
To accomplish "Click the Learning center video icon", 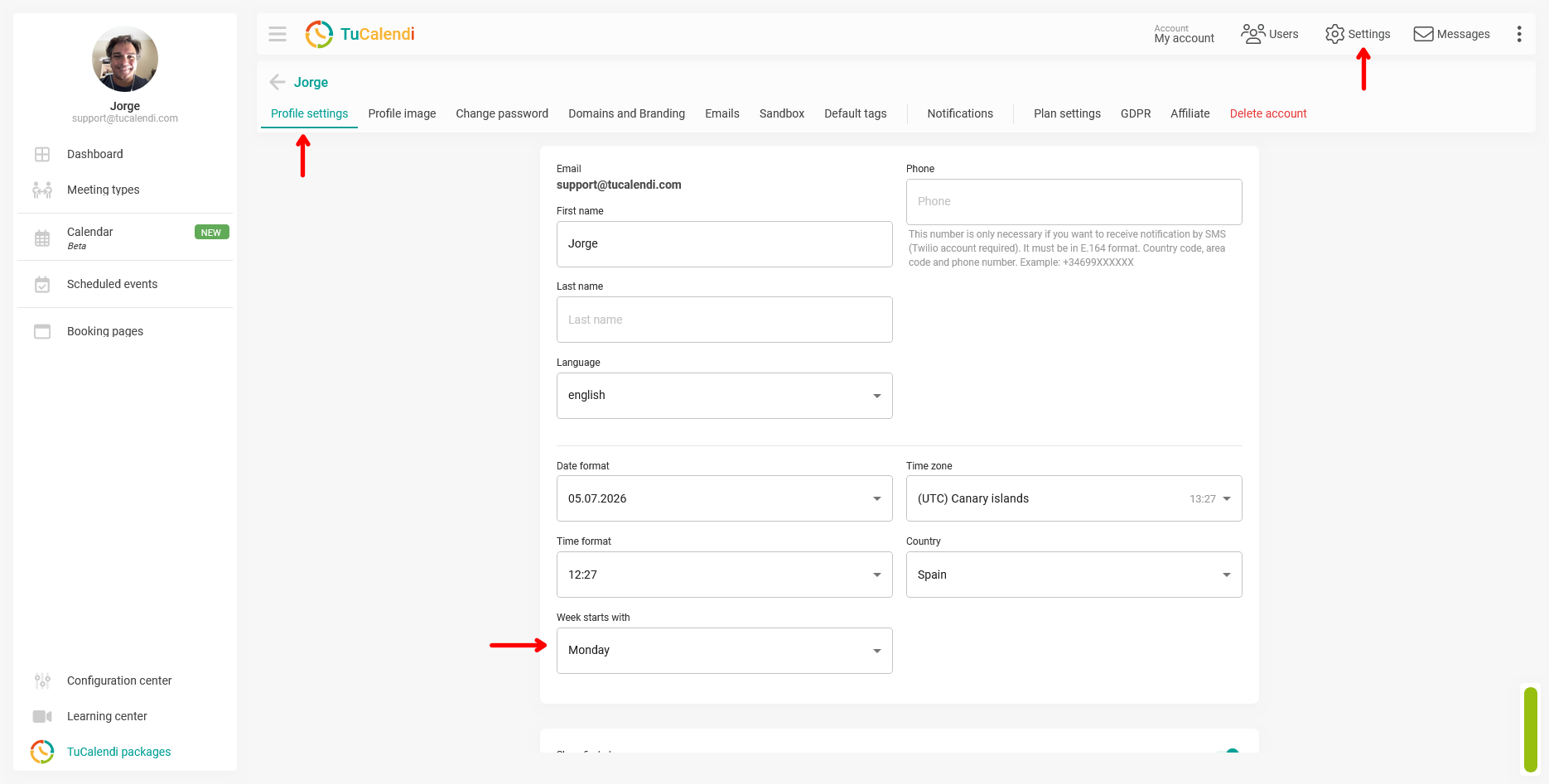I will (x=42, y=716).
